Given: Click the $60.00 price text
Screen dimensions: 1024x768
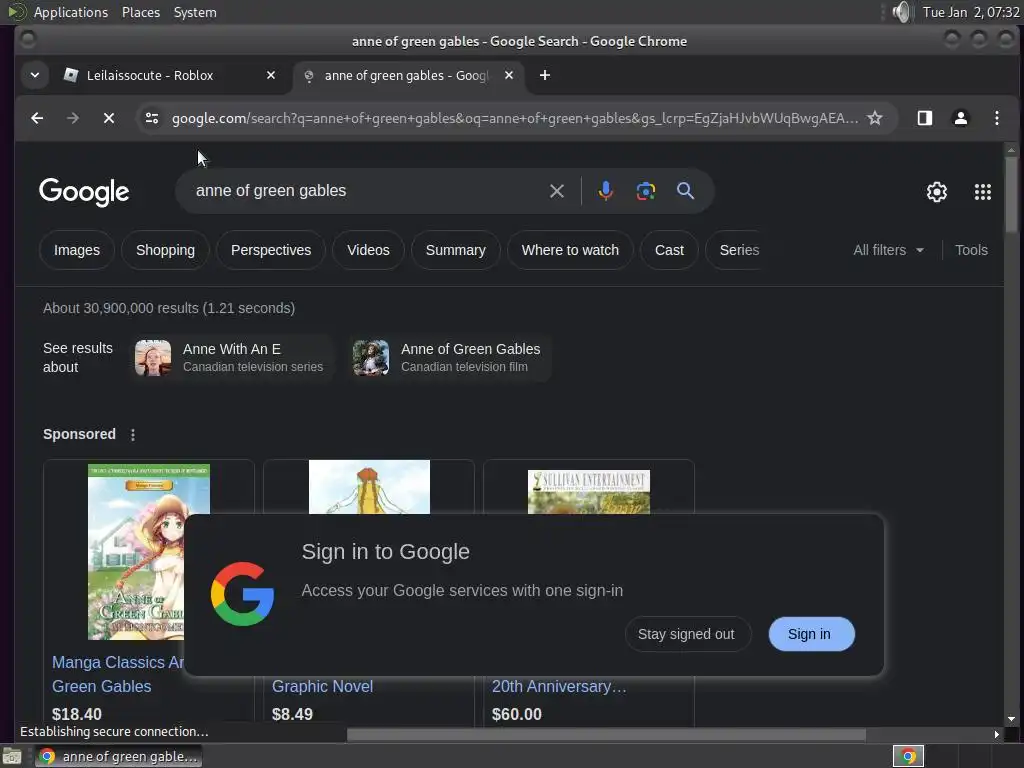Looking at the screenshot, I should [517, 714].
